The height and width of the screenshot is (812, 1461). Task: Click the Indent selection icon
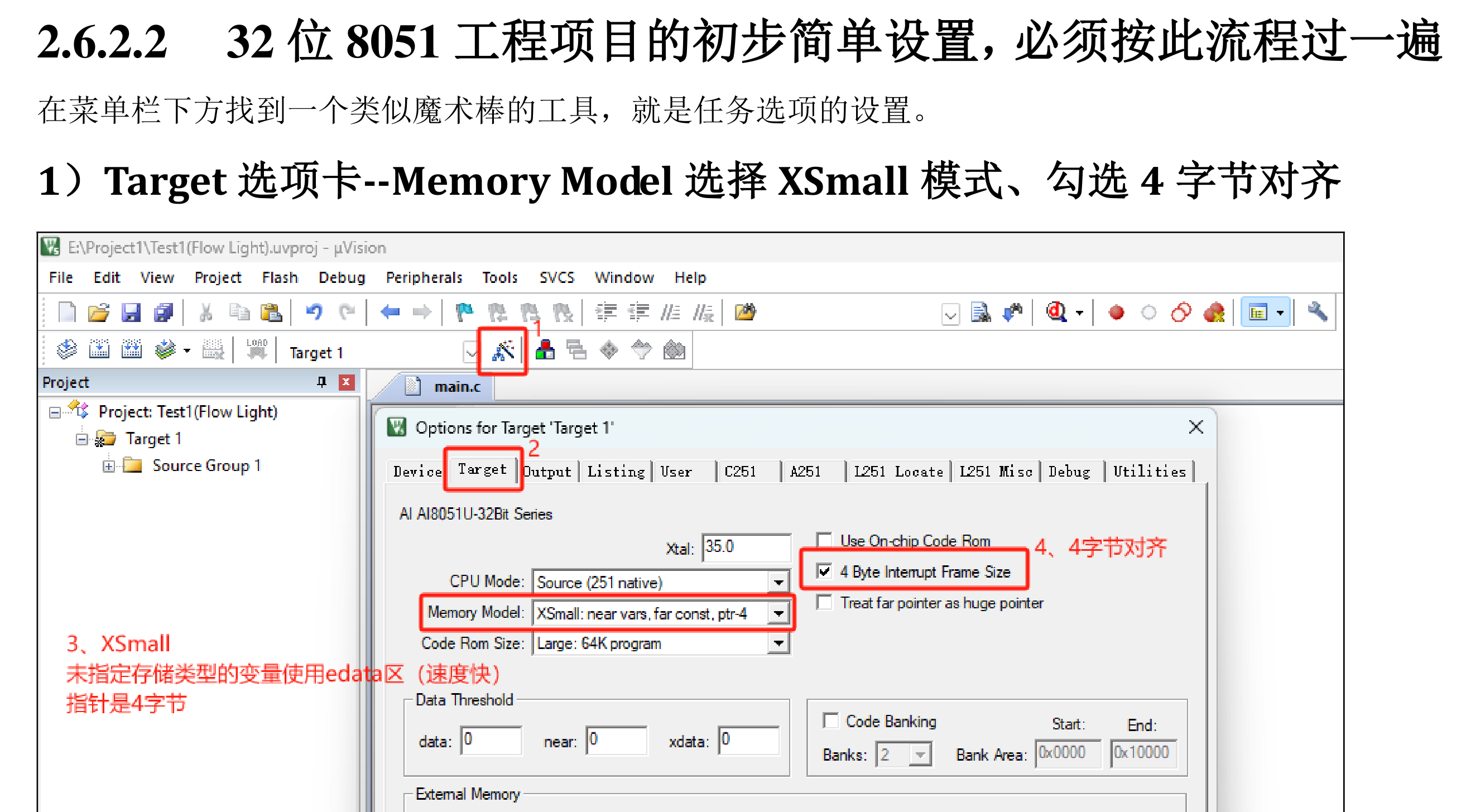click(606, 313)
